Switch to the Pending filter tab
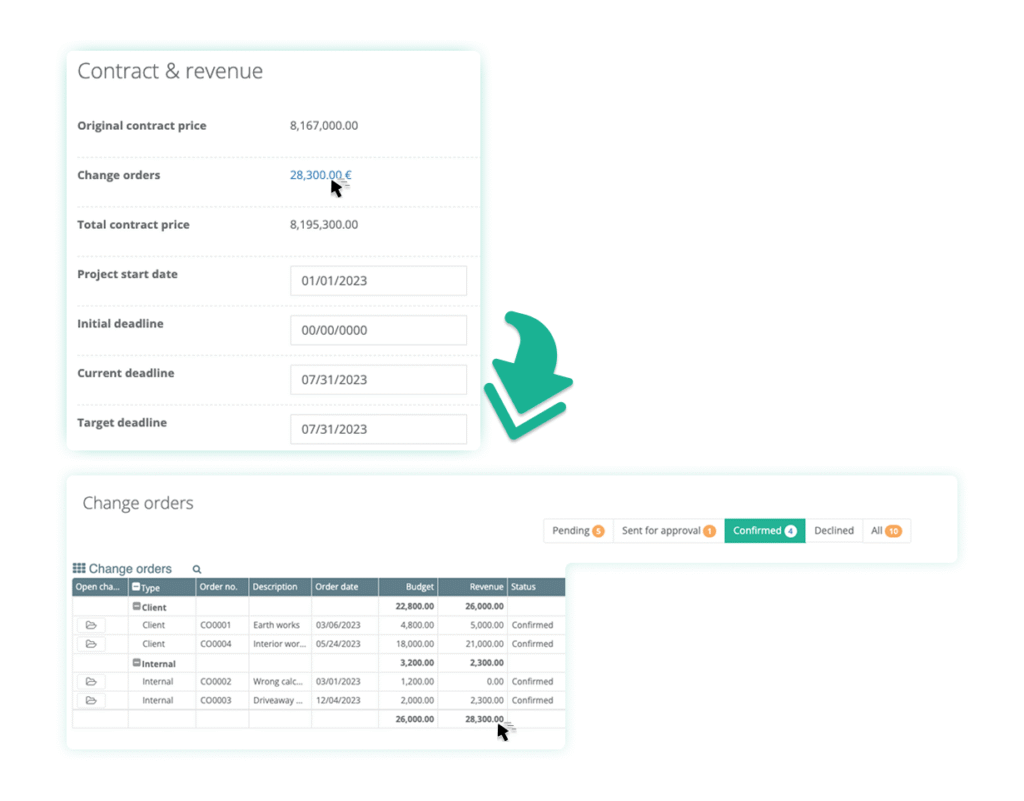This screenshot has height=801, width=1024. pos(573,530)
